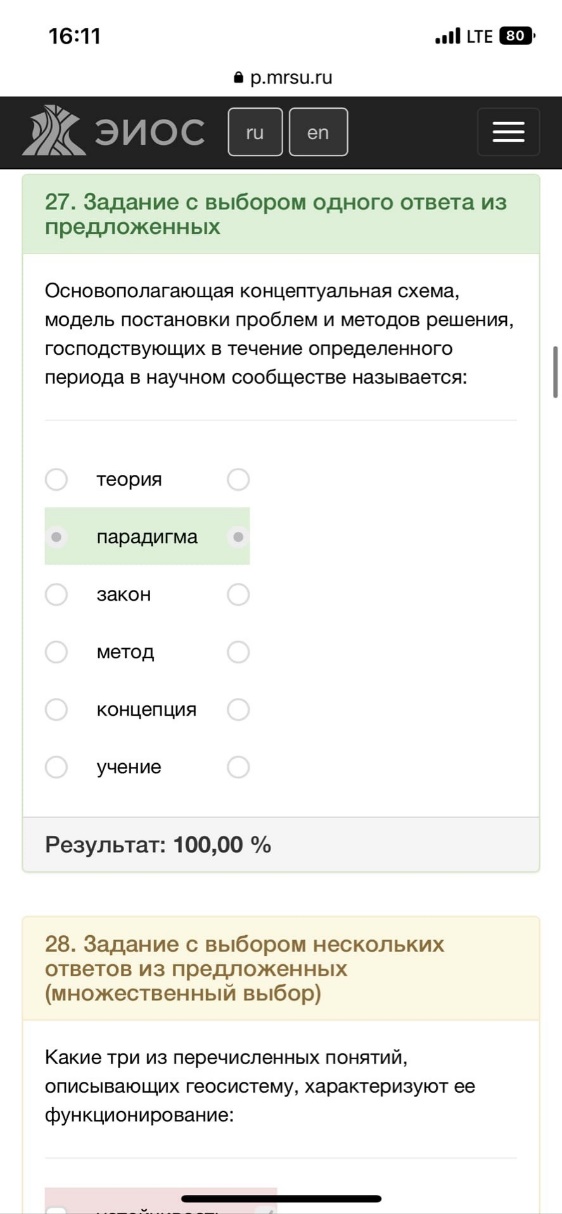
Task: Select the left radio button for концепция
Action: click(x=57, y=710)
